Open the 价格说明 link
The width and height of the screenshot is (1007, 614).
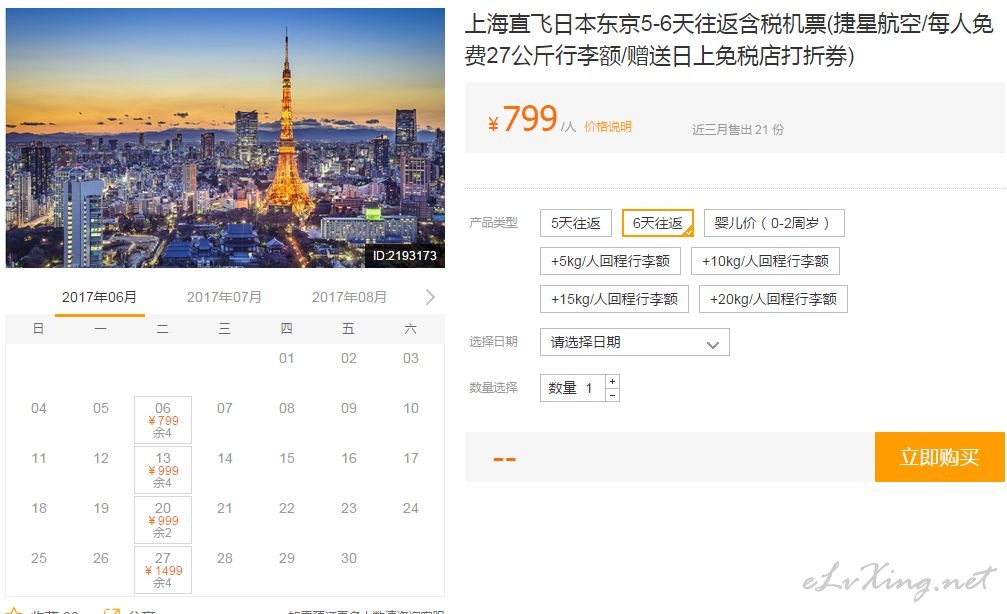coord(608,127)
